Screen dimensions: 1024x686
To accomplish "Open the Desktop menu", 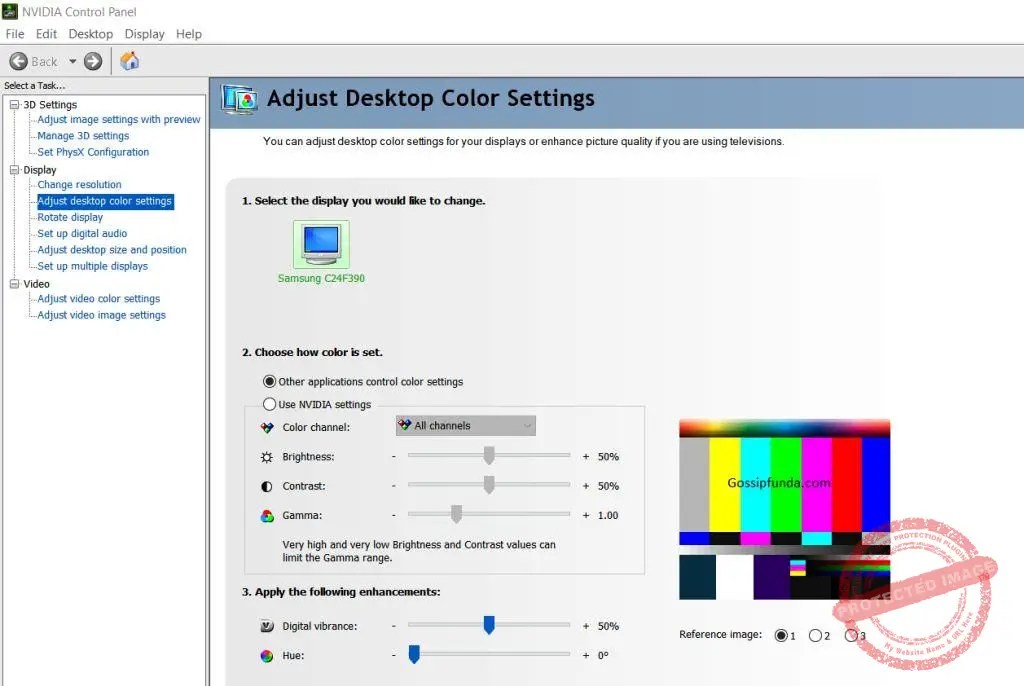I will (x=90, y=33).
